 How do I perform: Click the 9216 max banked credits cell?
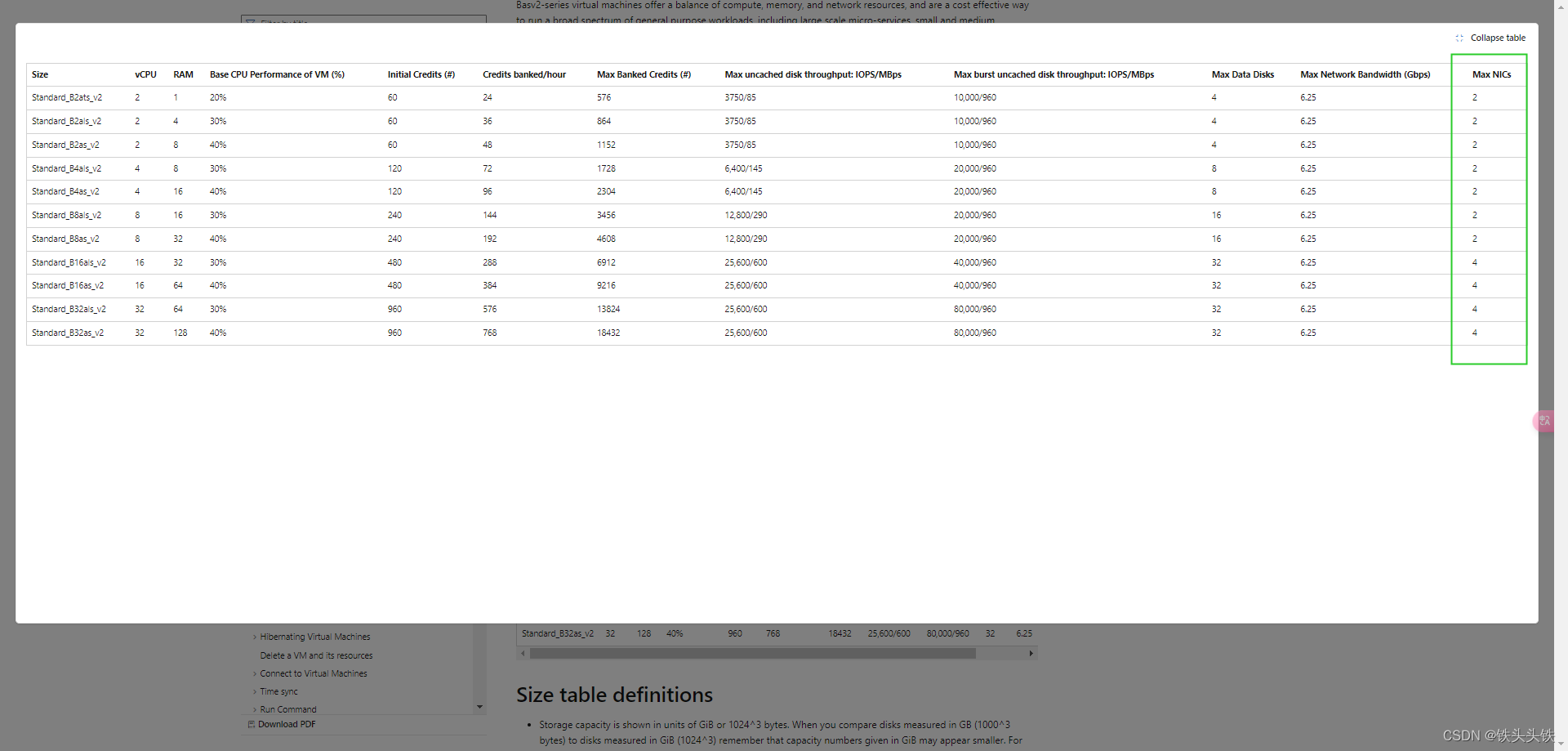[x=606, y=285]
